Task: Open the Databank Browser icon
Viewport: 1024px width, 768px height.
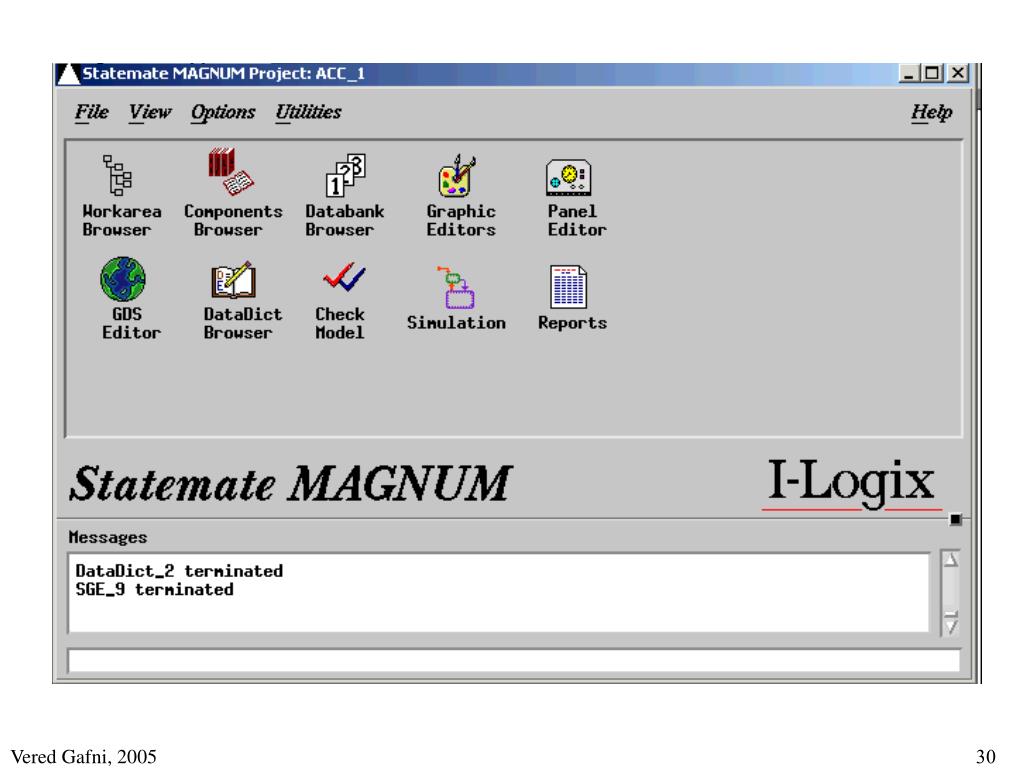Action: [x=345, y=175]
